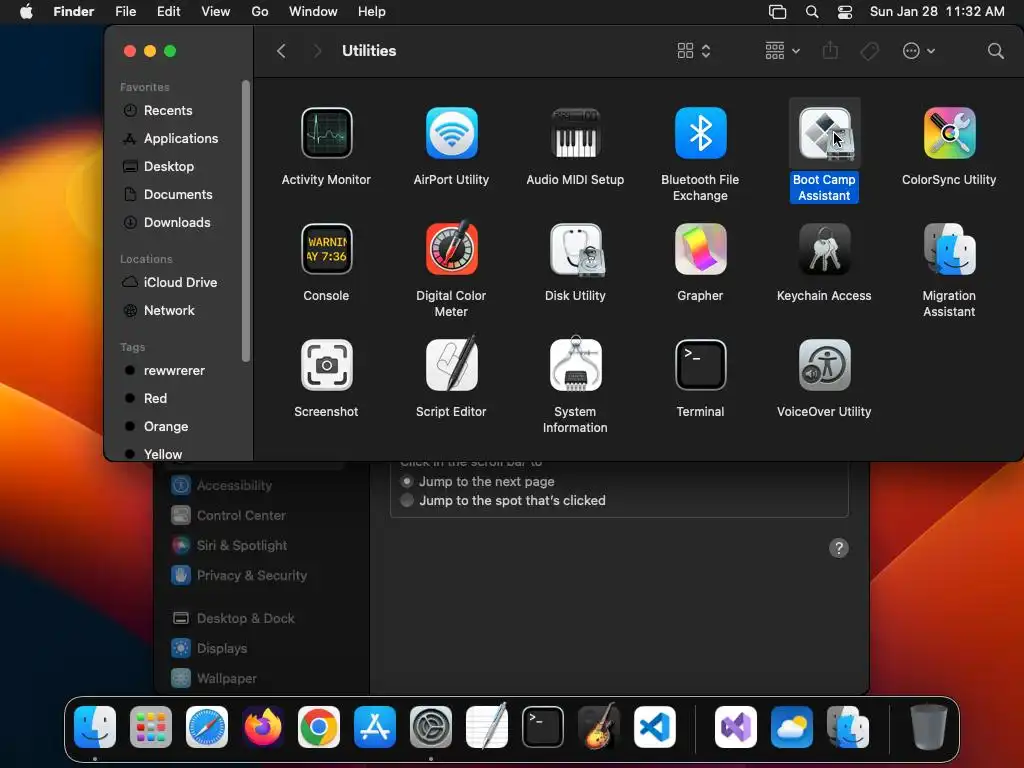
Task: Open the Action ellipsis dropdown menu
Action: (919, 51)
